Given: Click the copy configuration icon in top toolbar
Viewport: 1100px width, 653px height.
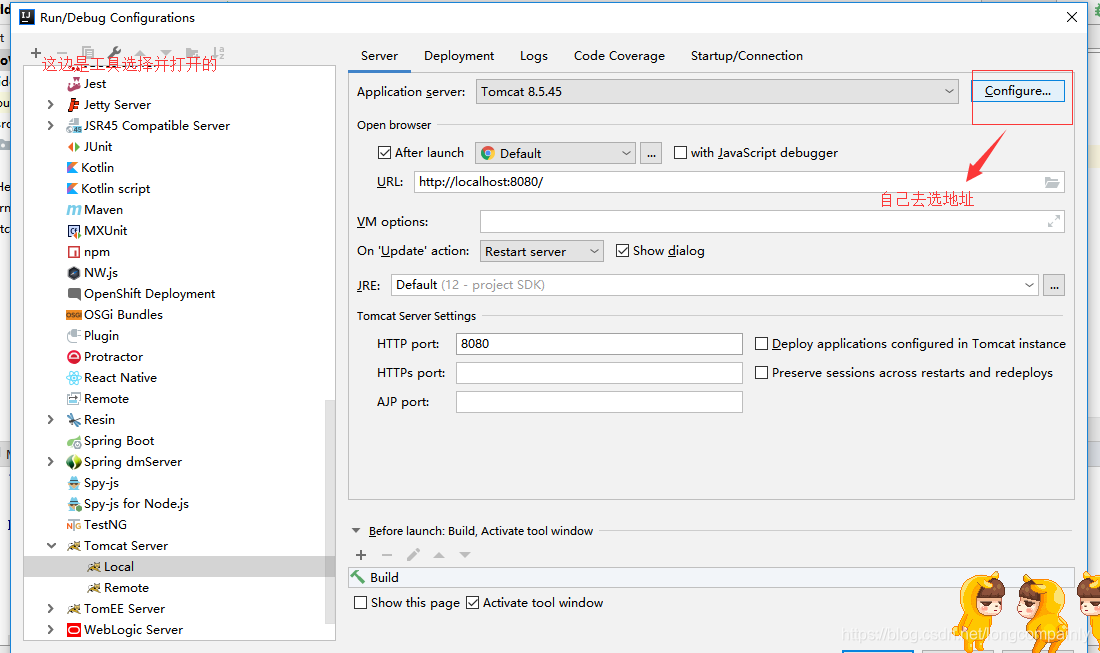Looking at the screenshot, I should tap(88, 53).
